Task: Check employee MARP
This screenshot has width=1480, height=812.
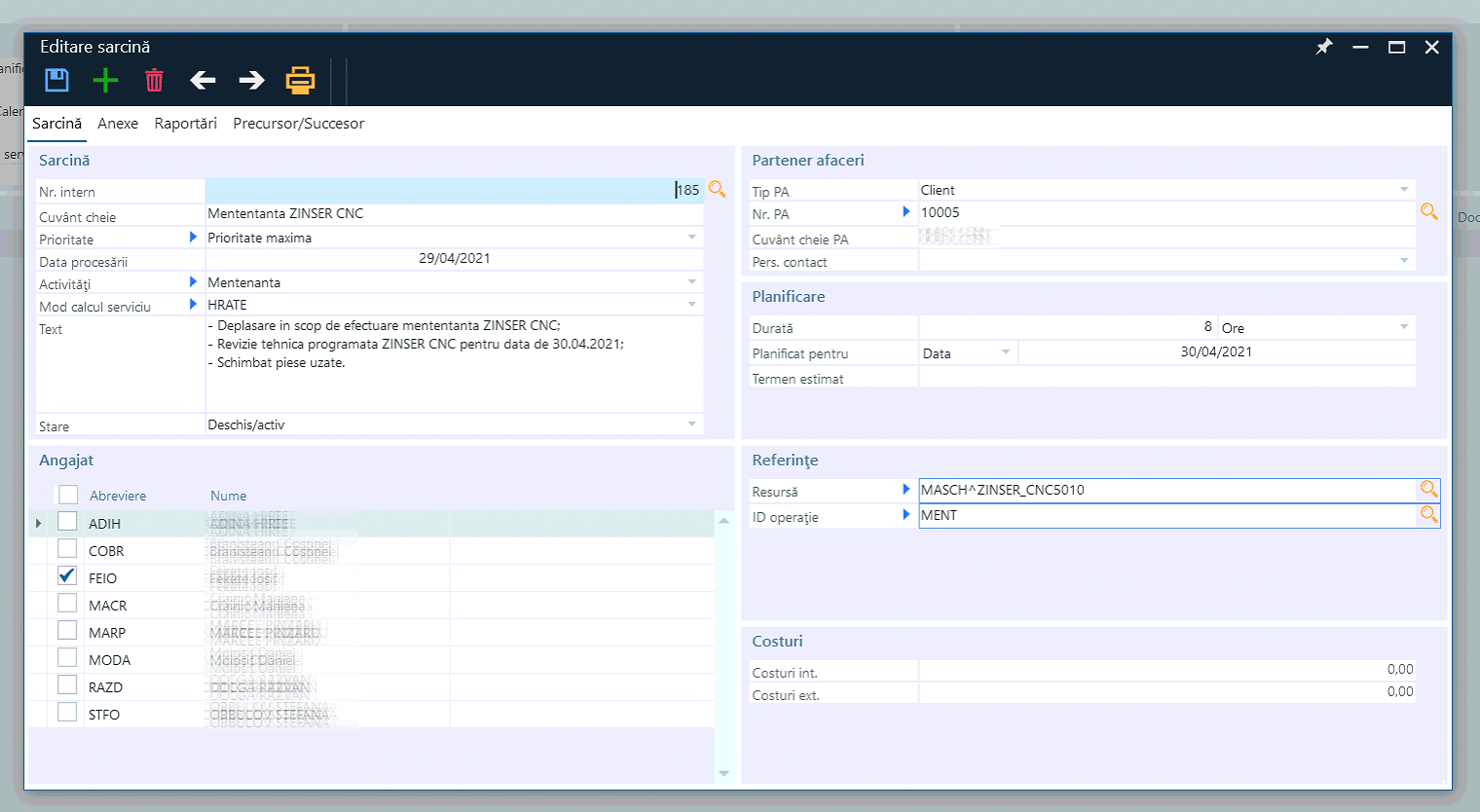Action: click(67, 631)
